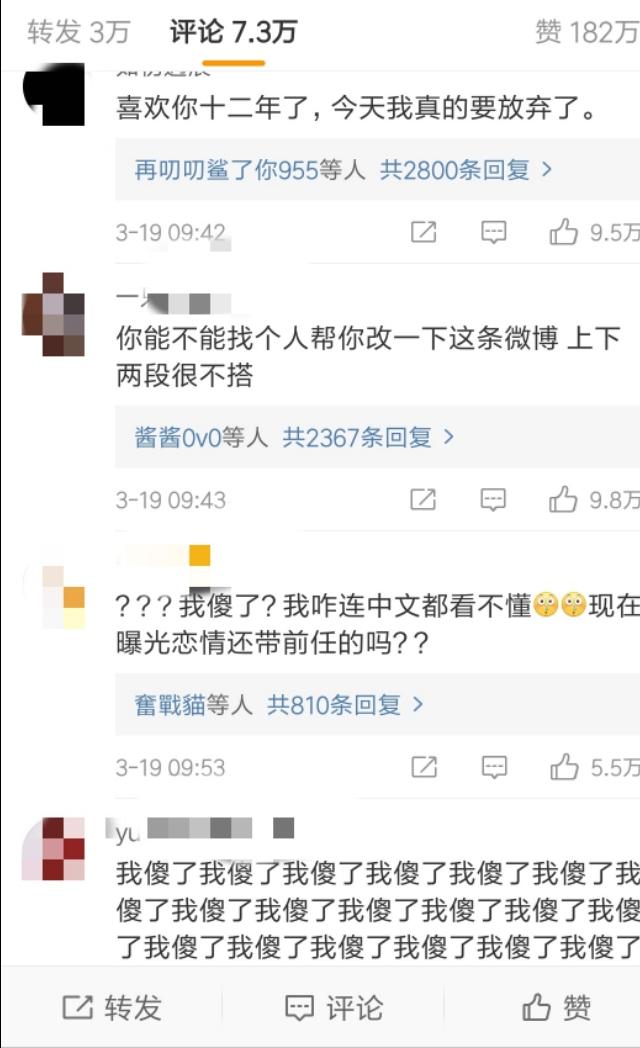Tap the reply bubble icon on the 09:42 comment
The height and width of the screenshot is (1048, 640).
(494, 232)
